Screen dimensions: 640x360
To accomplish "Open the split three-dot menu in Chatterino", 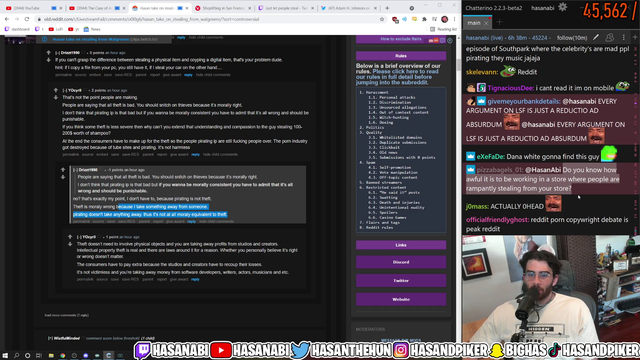I will (x=624, y=38).
